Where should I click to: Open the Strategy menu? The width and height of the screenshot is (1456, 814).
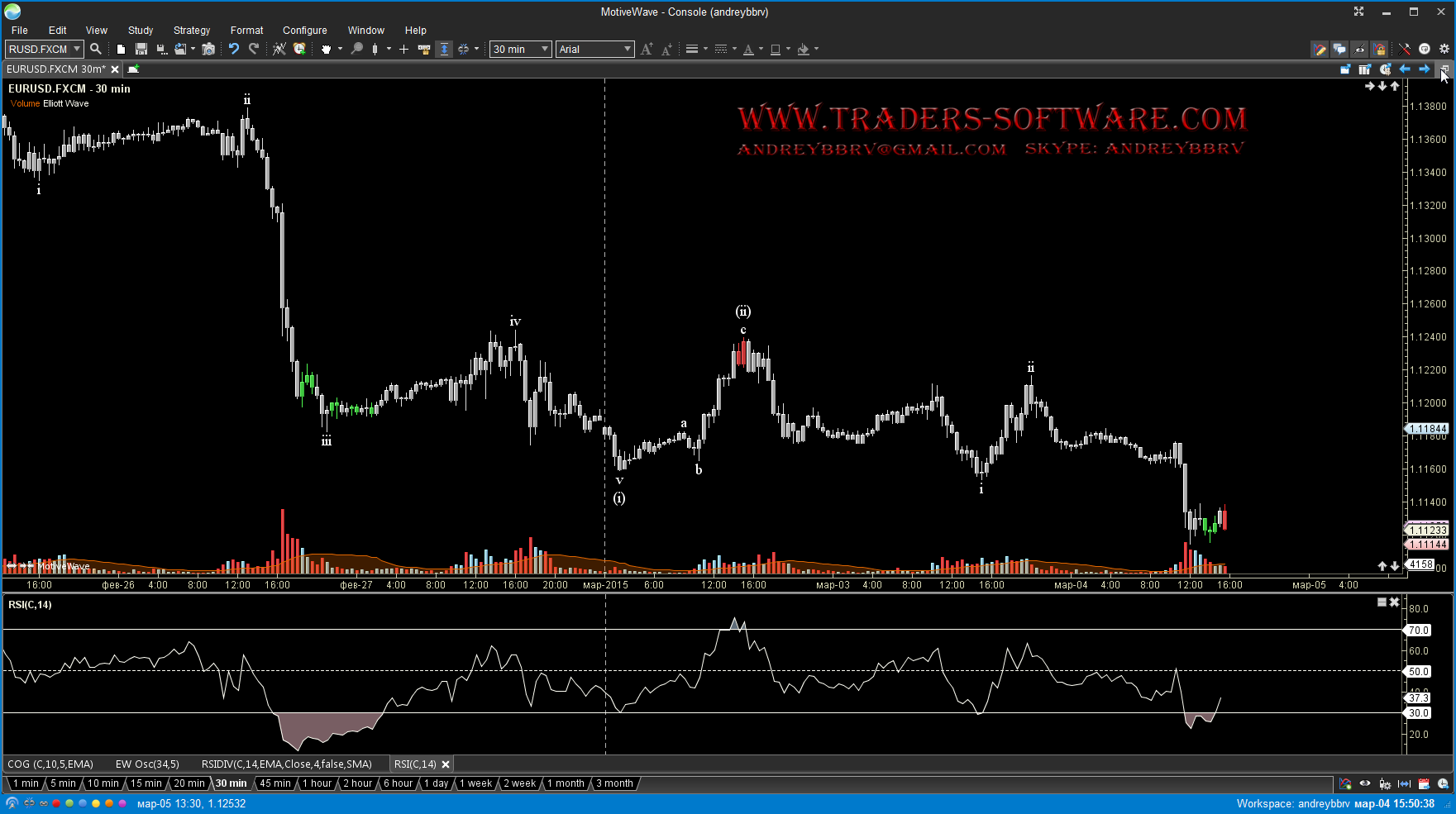point(191,30)
